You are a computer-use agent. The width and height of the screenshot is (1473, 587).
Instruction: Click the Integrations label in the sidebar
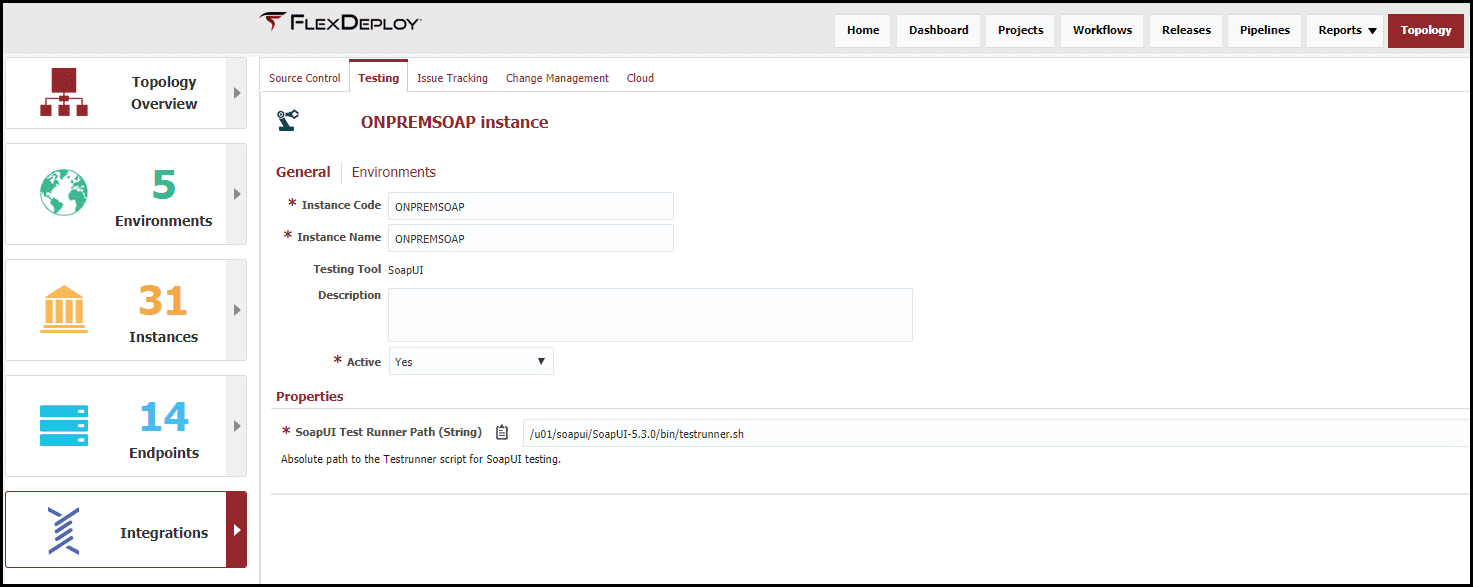pos(164,533)
